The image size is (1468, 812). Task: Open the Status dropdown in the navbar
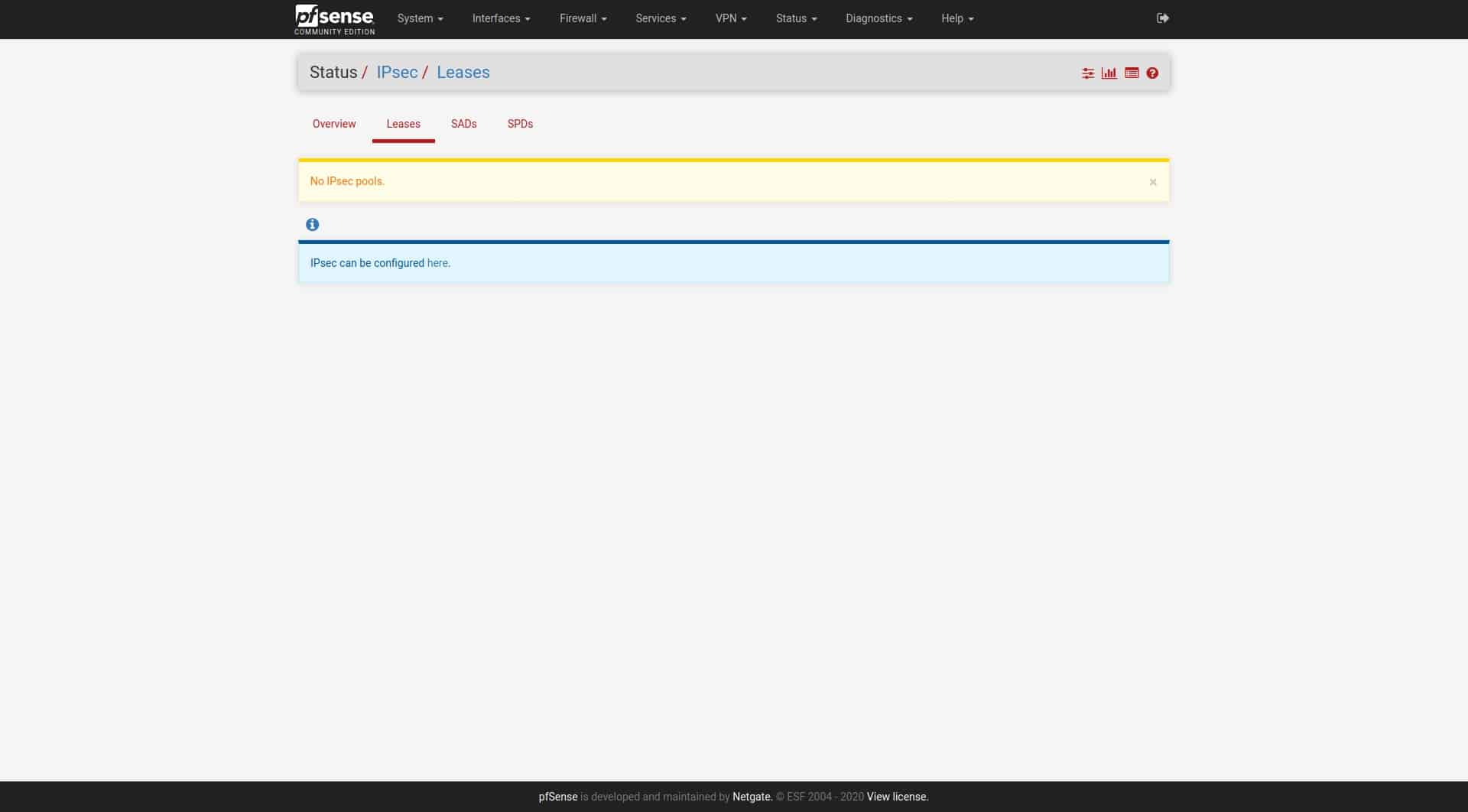click(x=796, y=18)
